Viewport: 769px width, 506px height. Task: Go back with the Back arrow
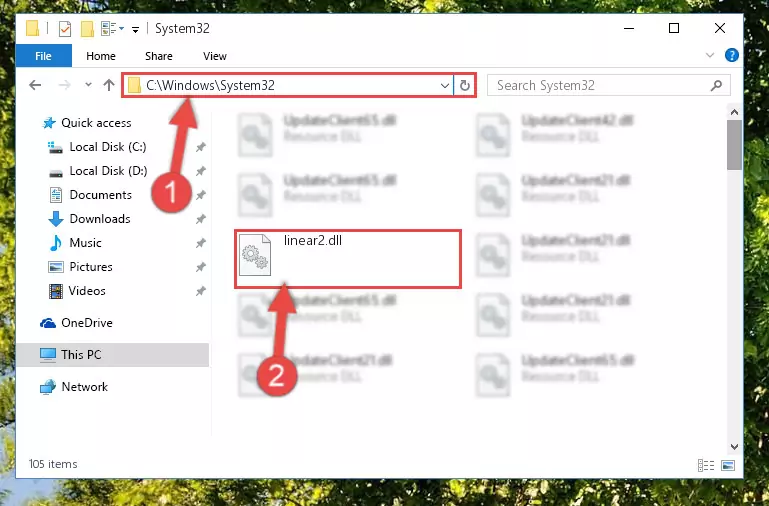pyautogui.click(x=35, y=85)
